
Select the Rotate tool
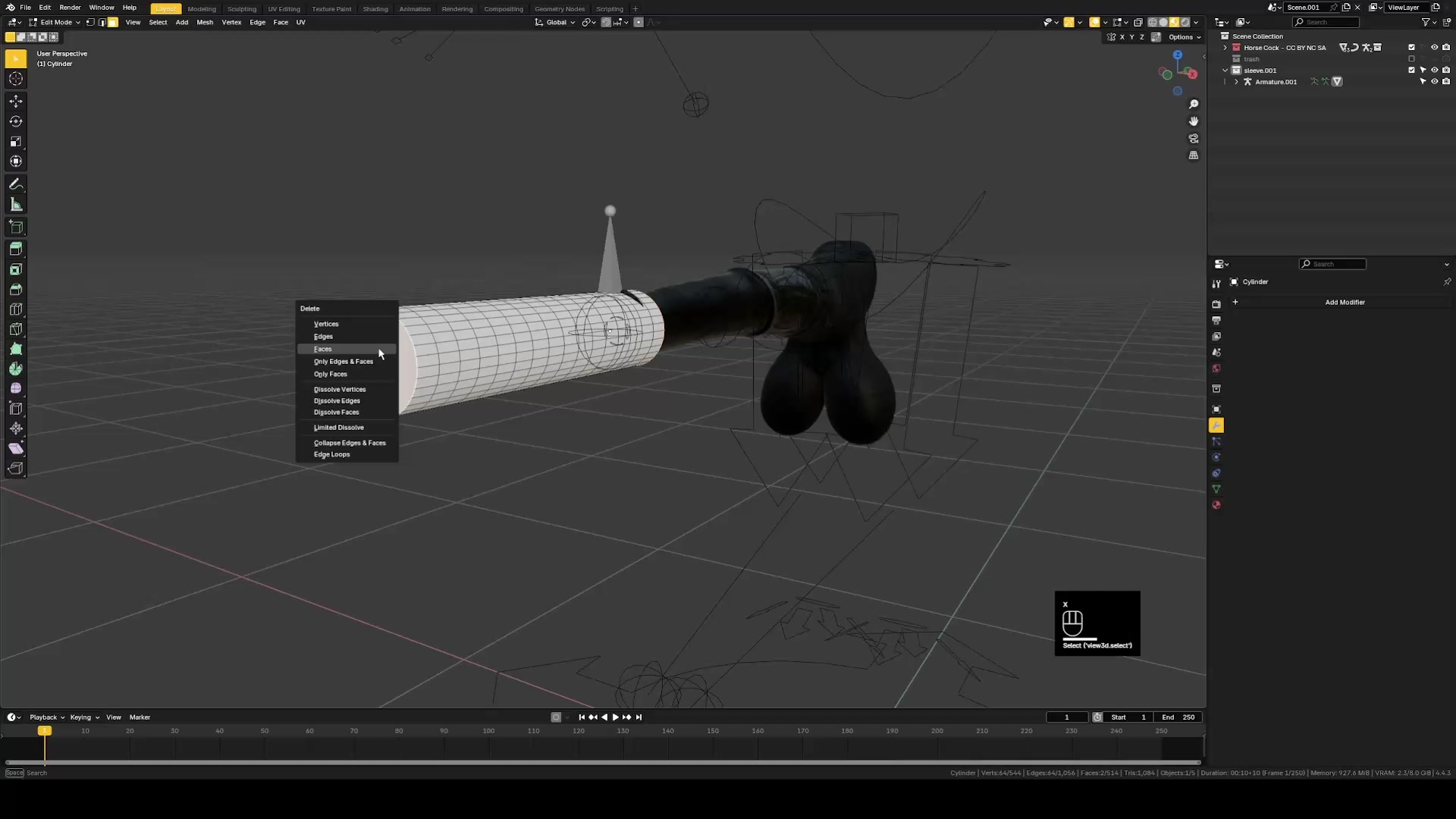tap(15, 121)
